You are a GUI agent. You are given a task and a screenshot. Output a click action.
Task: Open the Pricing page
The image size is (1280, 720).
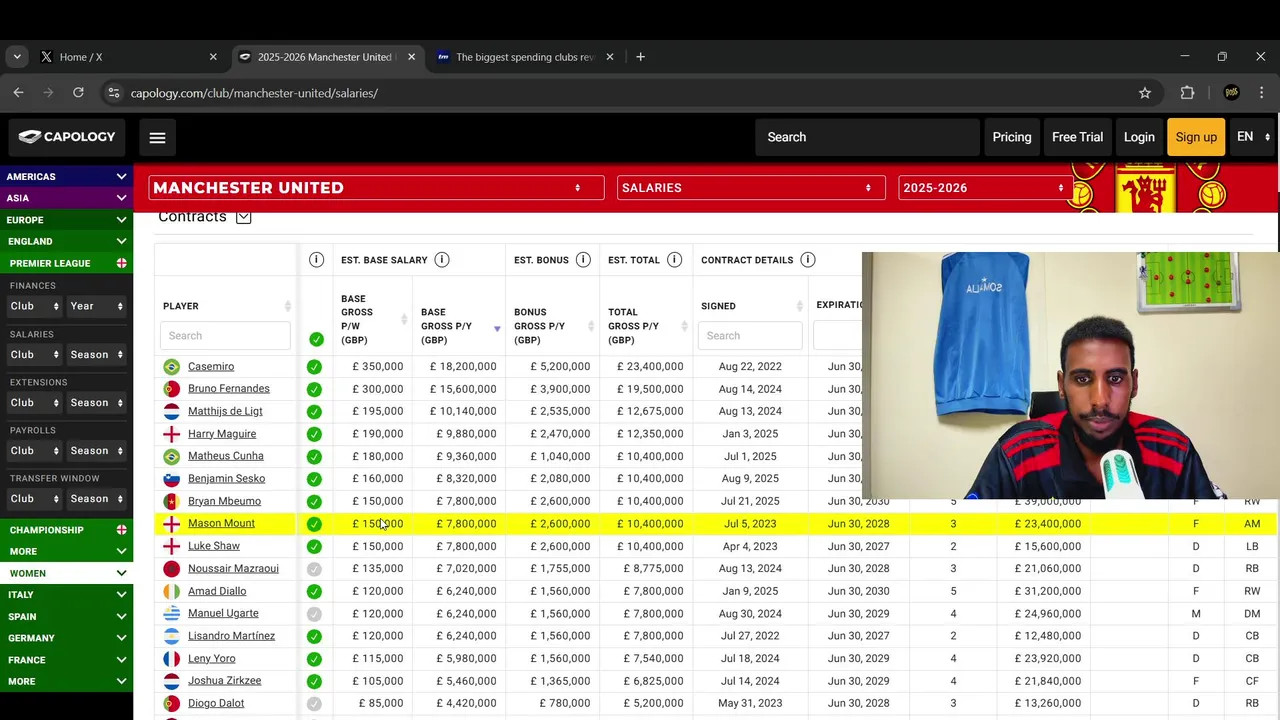pos(1012,137)
